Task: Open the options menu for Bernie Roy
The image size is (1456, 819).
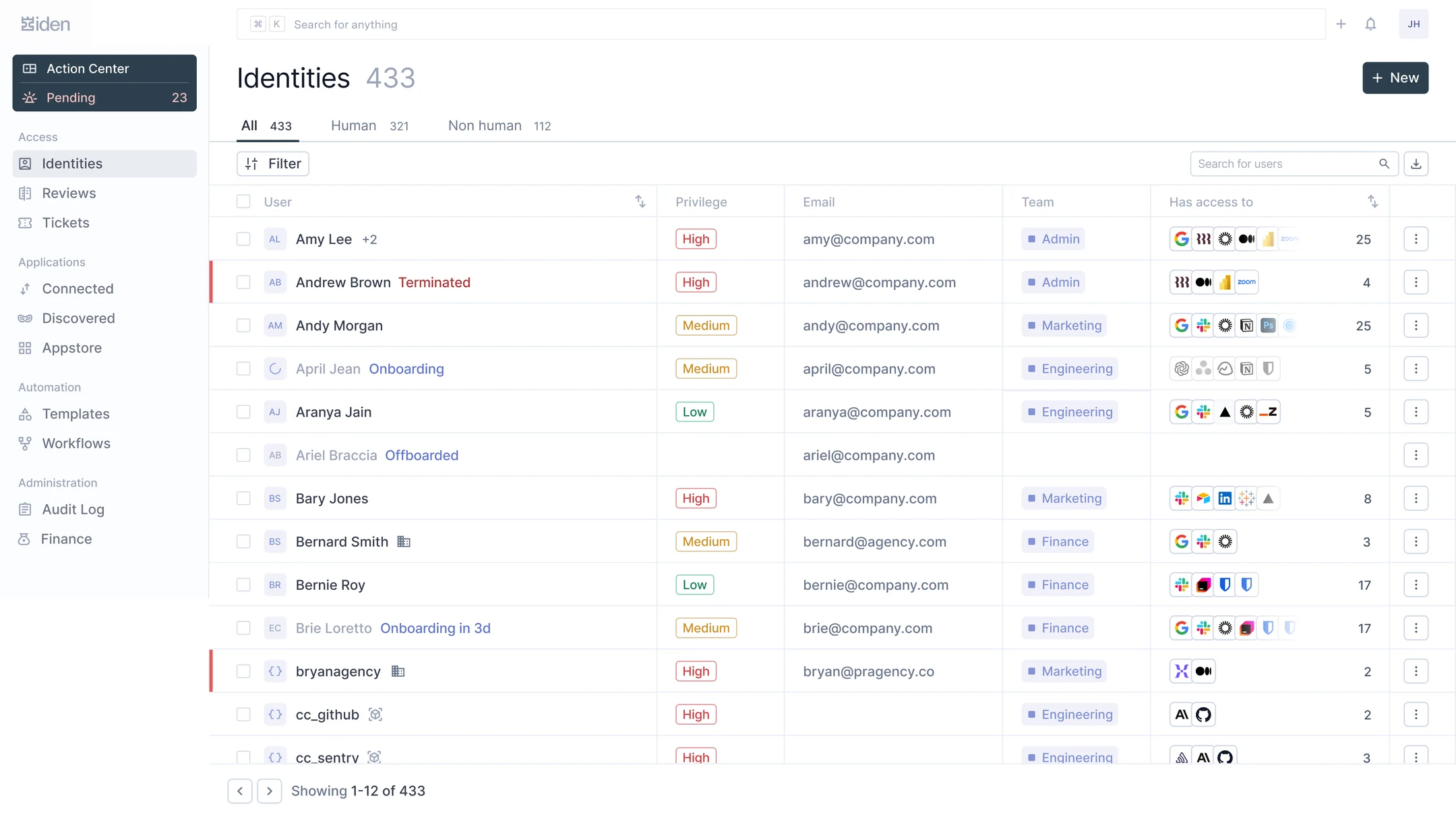Action: click(1416, 585)
